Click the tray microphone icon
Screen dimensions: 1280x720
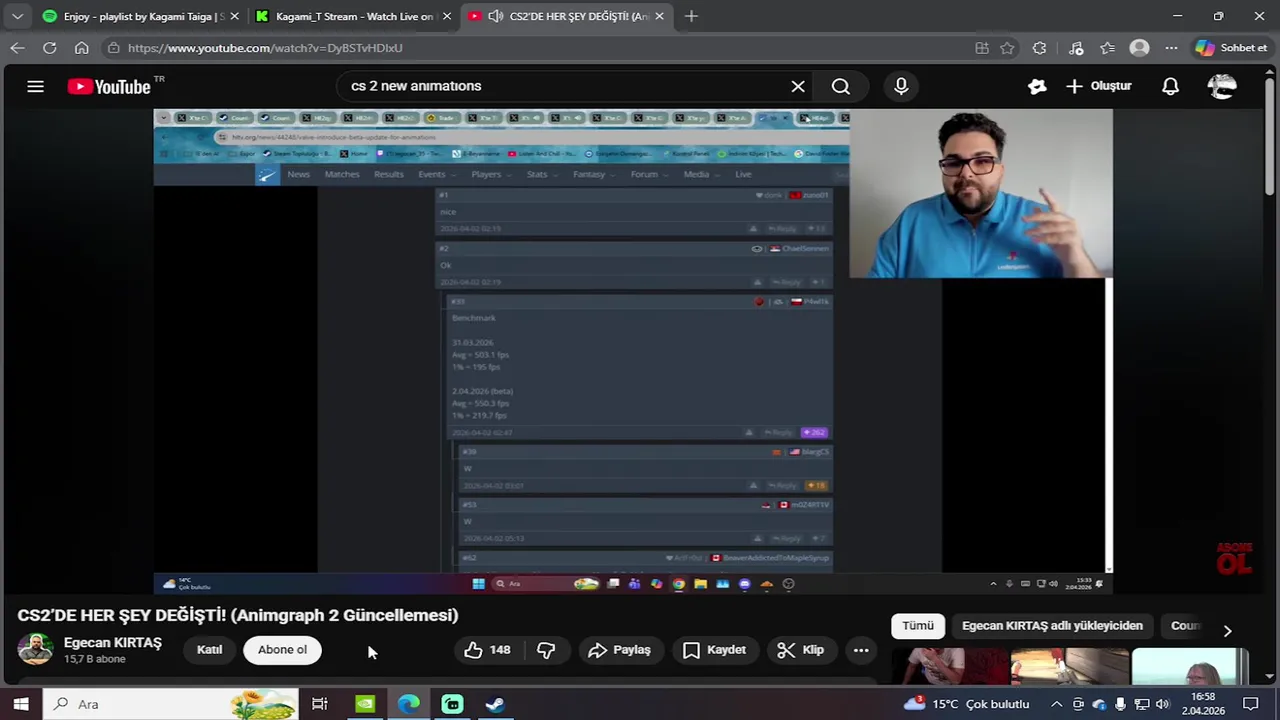coord(1120,704)
